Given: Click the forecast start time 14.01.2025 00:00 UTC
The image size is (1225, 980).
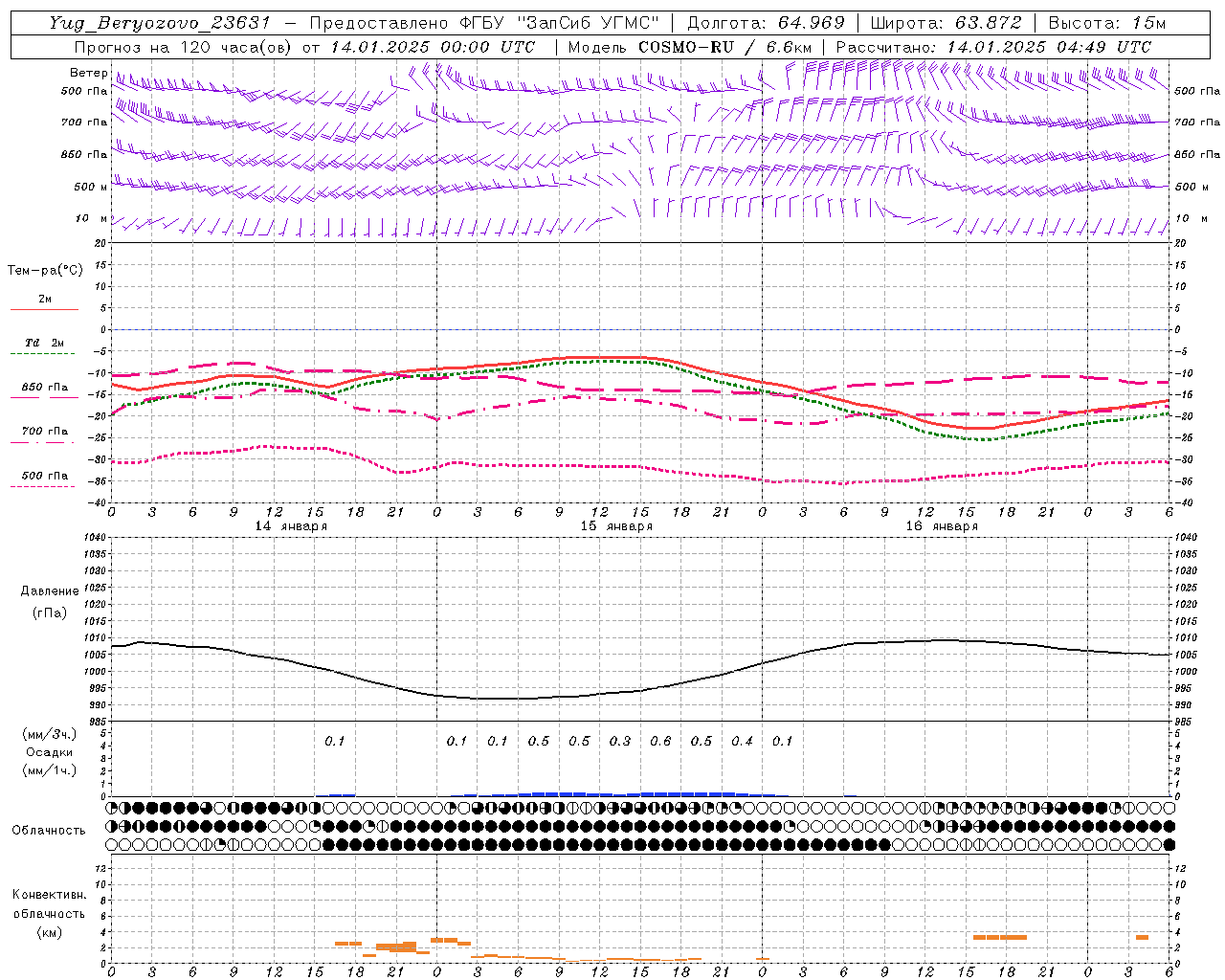Looking at the screenshot, I should coord(433,46).
